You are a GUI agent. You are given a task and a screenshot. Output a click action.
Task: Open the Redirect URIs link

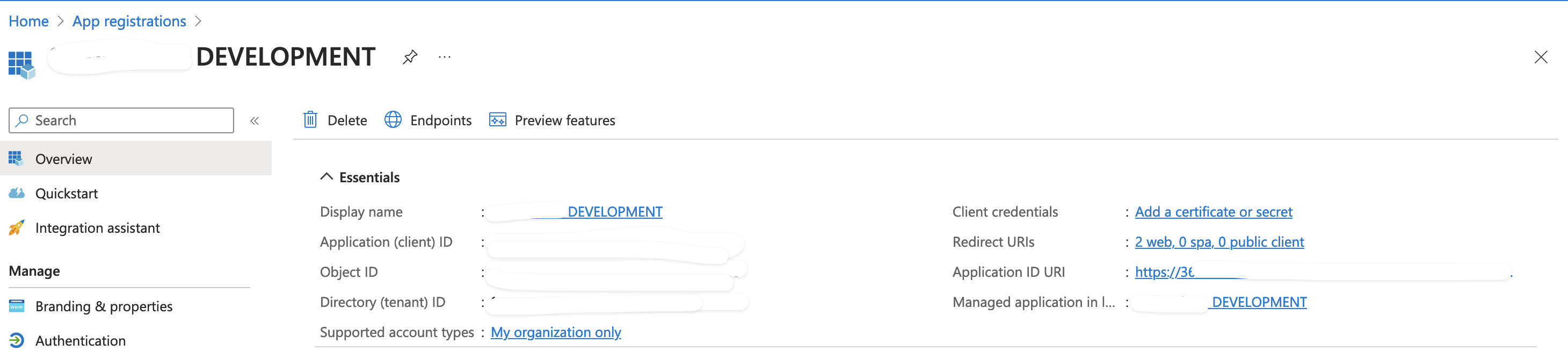(1219, 242)
